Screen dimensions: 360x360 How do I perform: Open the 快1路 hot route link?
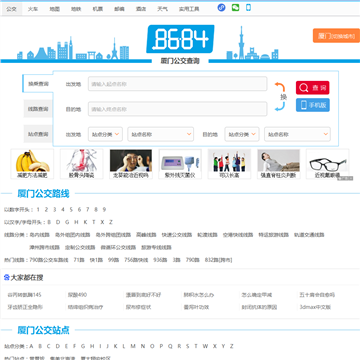[96, 260]
